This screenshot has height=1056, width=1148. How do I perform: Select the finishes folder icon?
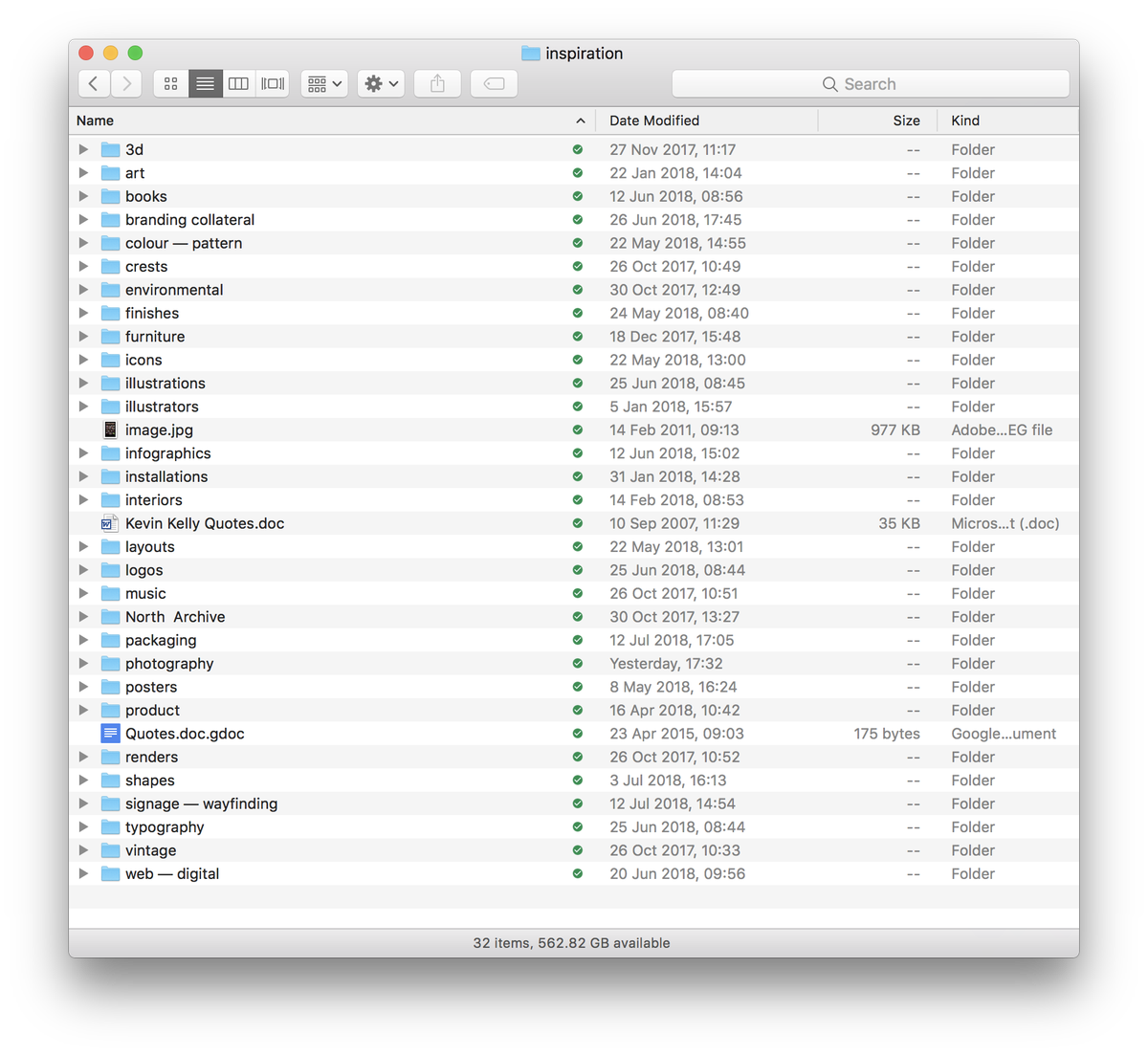coord(110,313)
